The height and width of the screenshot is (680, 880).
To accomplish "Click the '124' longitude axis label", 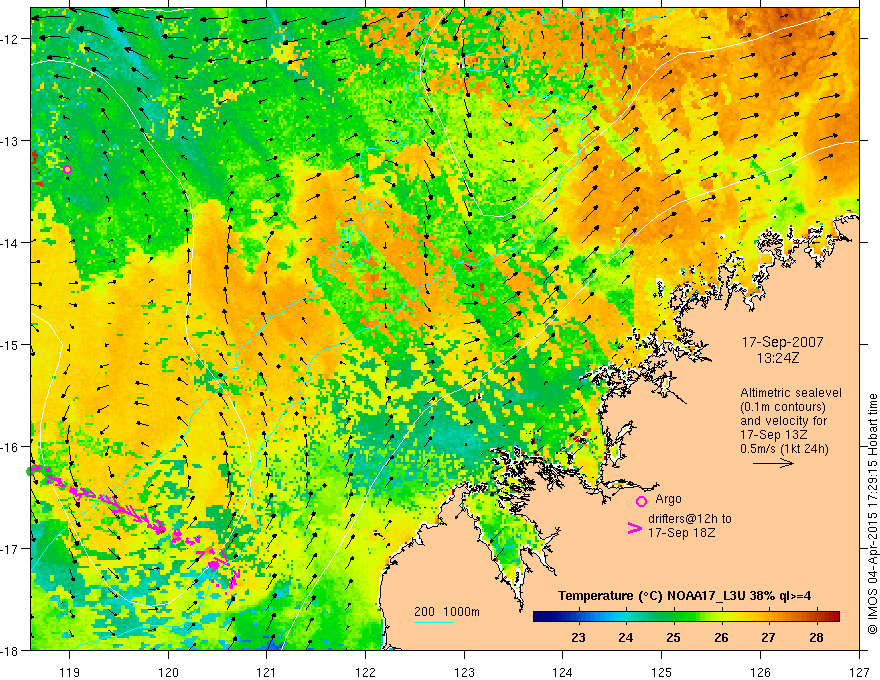I will (563, 672).
